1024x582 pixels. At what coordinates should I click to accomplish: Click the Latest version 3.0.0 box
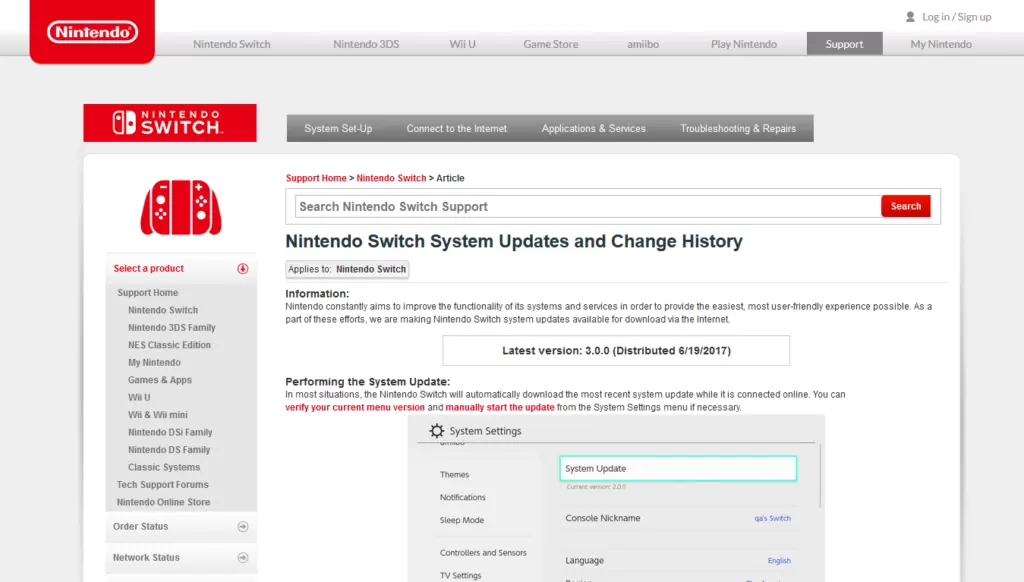pos(616,351)
